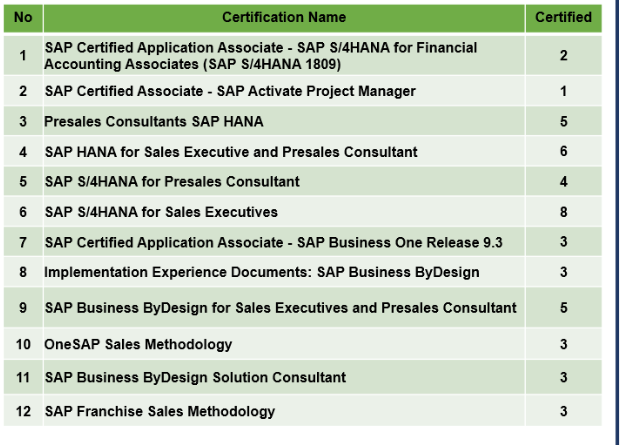Select 'Implementation Experience Documents: SAP Business ByDesign'

pos(261,272)
